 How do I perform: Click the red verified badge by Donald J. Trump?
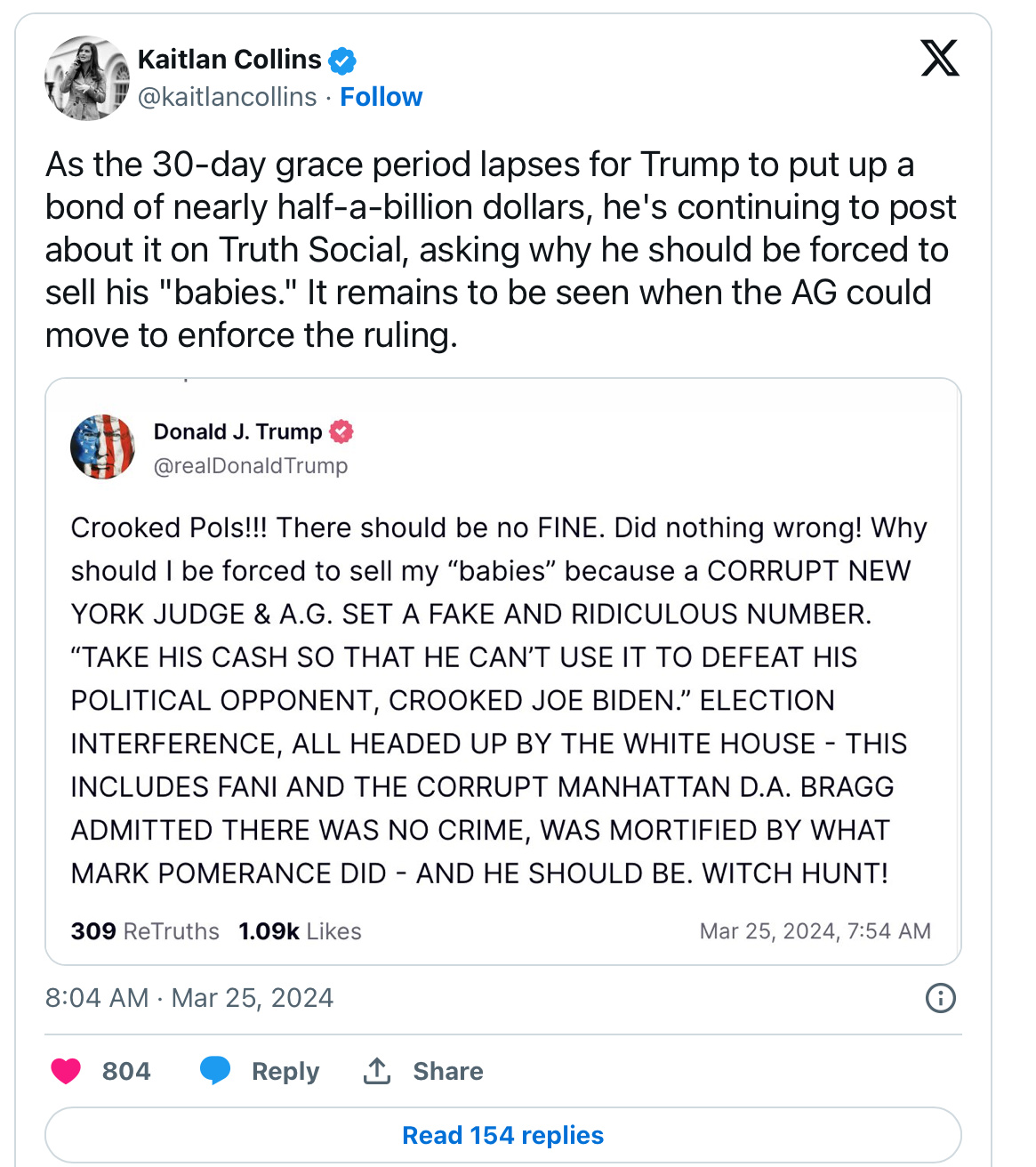click(x=341, y=431)
